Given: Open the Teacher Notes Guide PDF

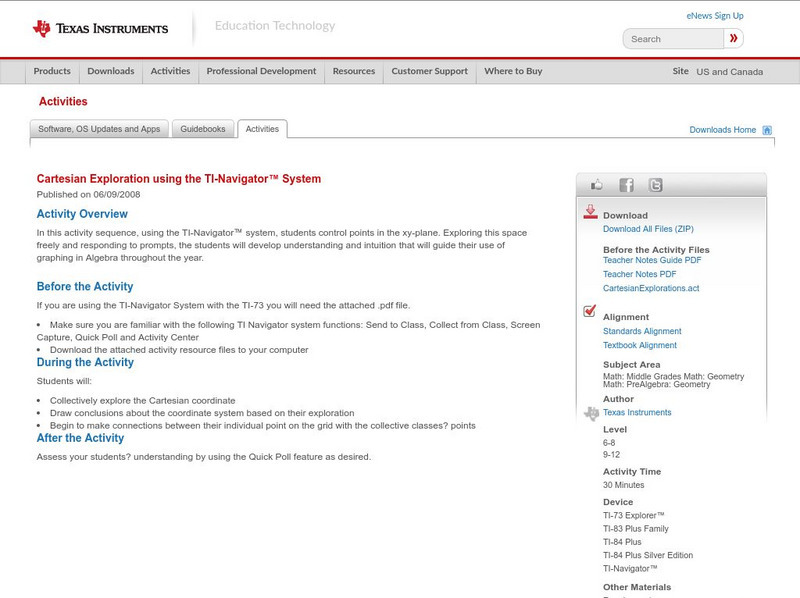Looking at the screenshot, I should 652,260.
